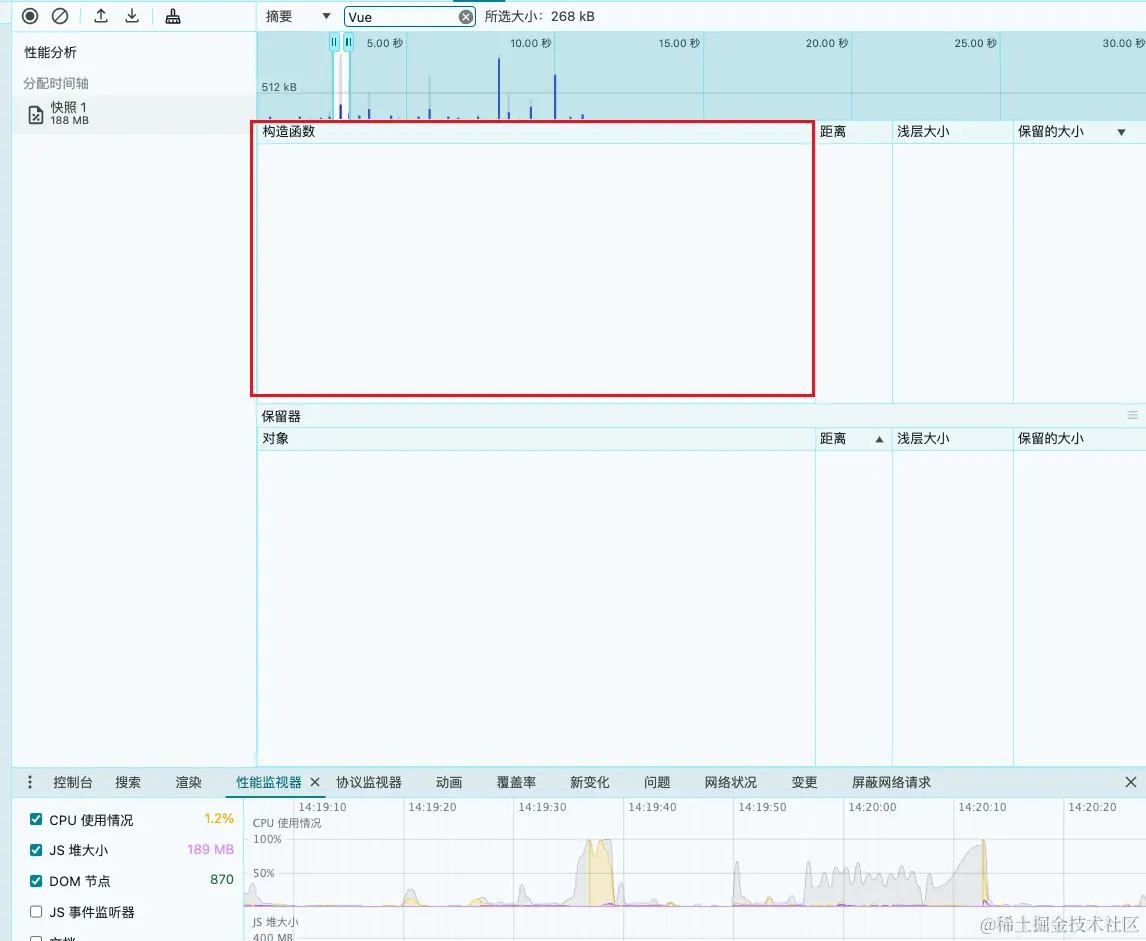Uncheck CPU 使用情况 checkbox

tap(36, 819)
